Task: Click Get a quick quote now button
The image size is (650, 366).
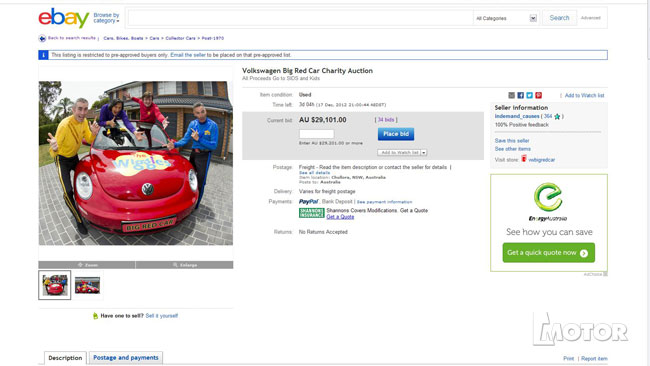Action: point(548,252)
